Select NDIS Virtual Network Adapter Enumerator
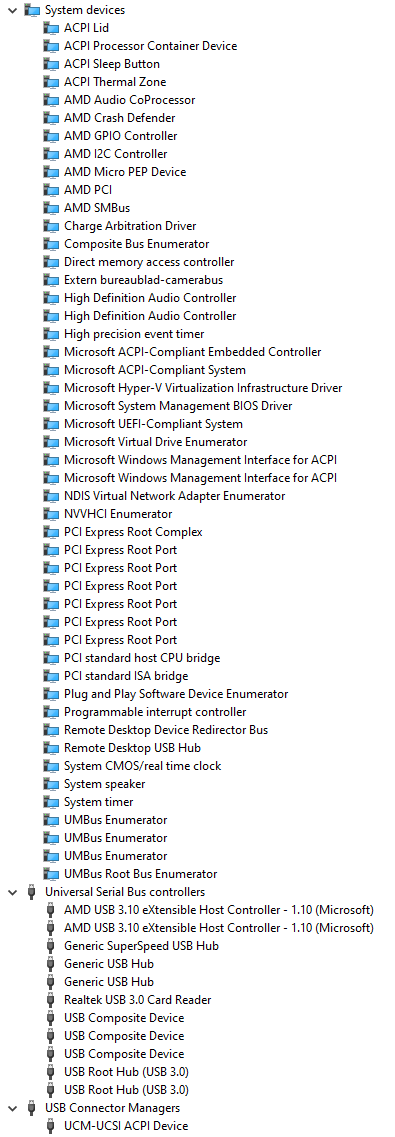 (174, 496)
